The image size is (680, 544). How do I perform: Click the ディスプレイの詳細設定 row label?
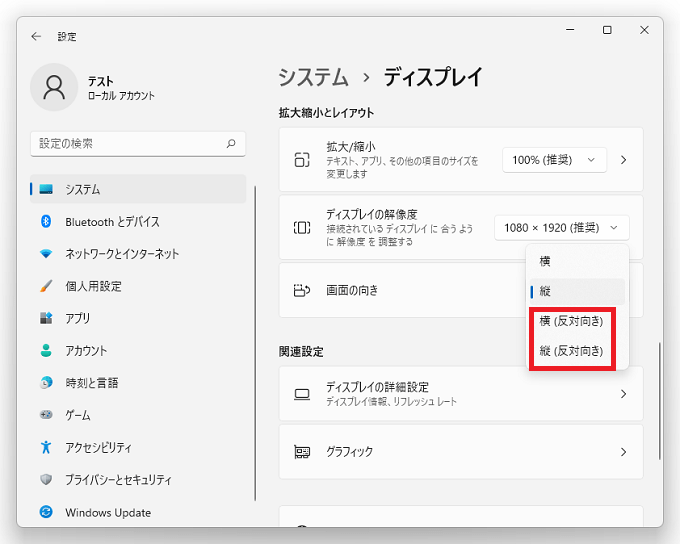coord(377,387)
